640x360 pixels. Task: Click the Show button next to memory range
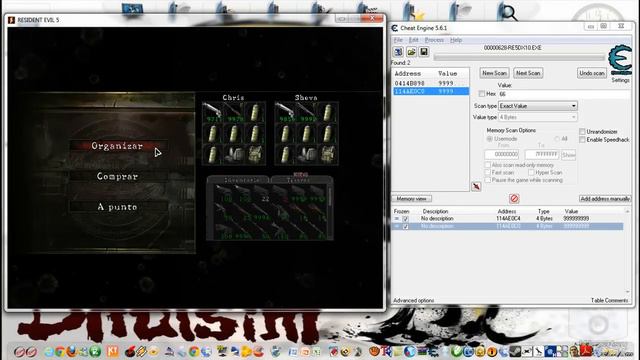coord(568,155)
